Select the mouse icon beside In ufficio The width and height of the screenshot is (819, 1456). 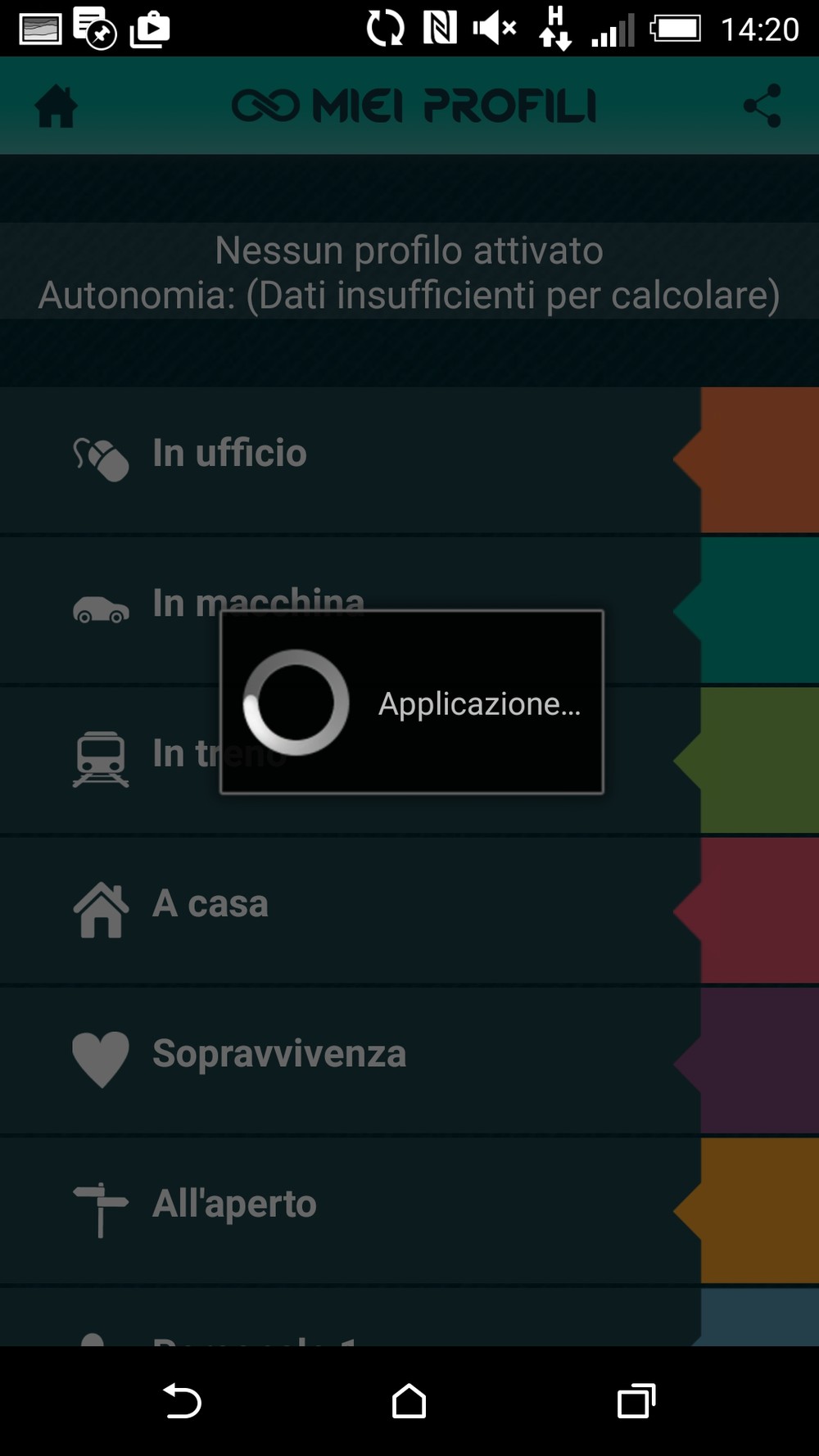tap(101, 459)
